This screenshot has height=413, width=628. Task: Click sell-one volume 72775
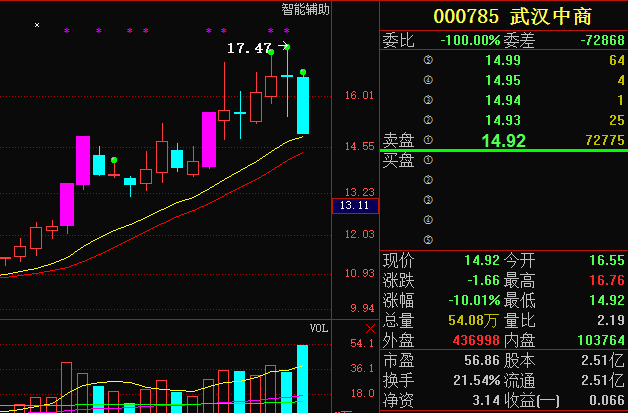click(x=605, y=140)
